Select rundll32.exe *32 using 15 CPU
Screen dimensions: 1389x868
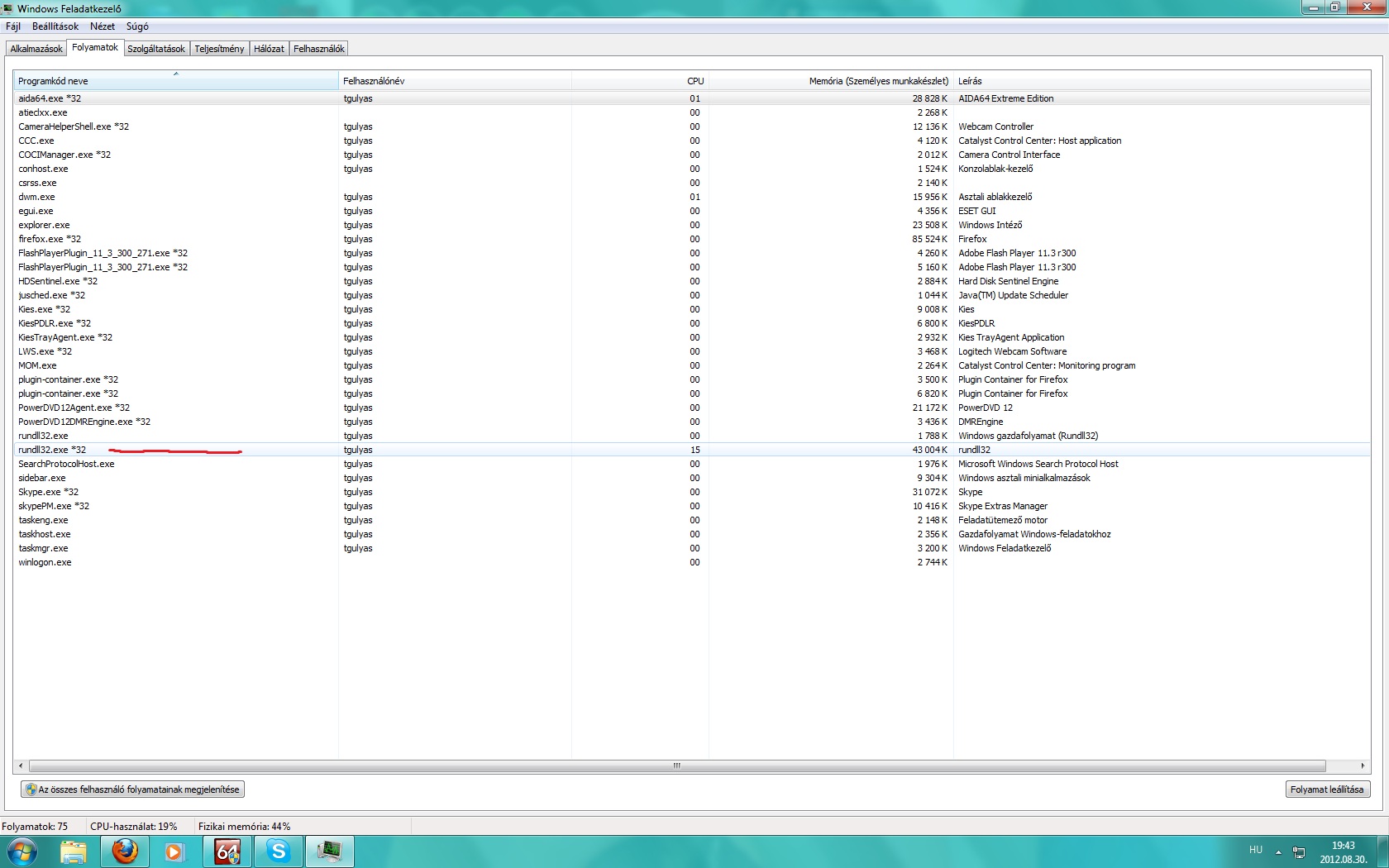click(691, 450)
